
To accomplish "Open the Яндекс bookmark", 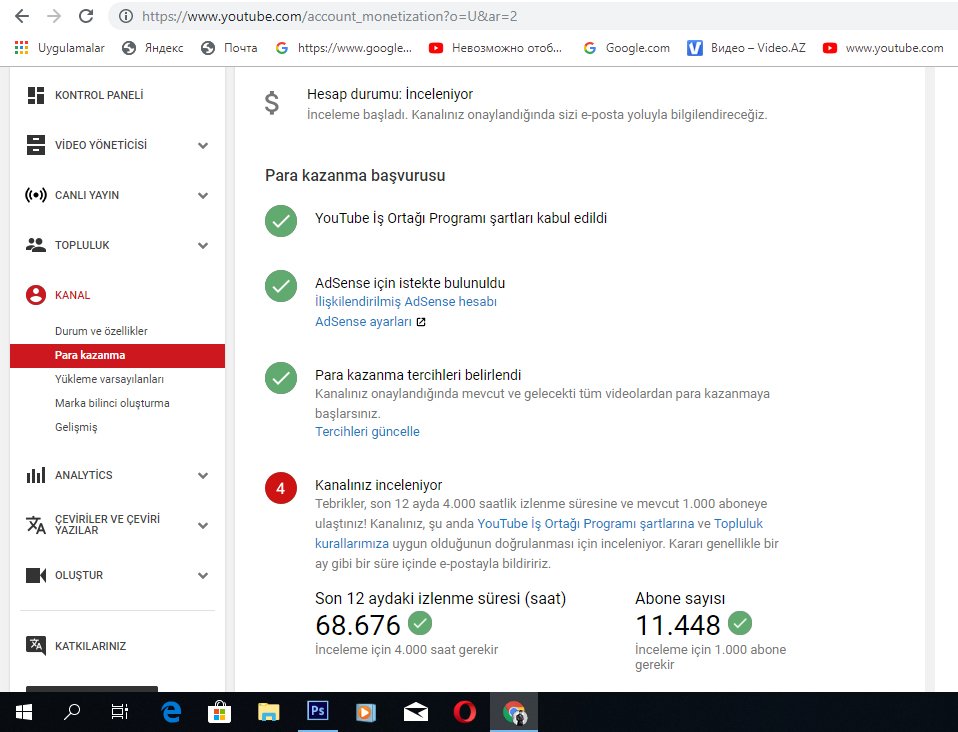I will 153,48.
